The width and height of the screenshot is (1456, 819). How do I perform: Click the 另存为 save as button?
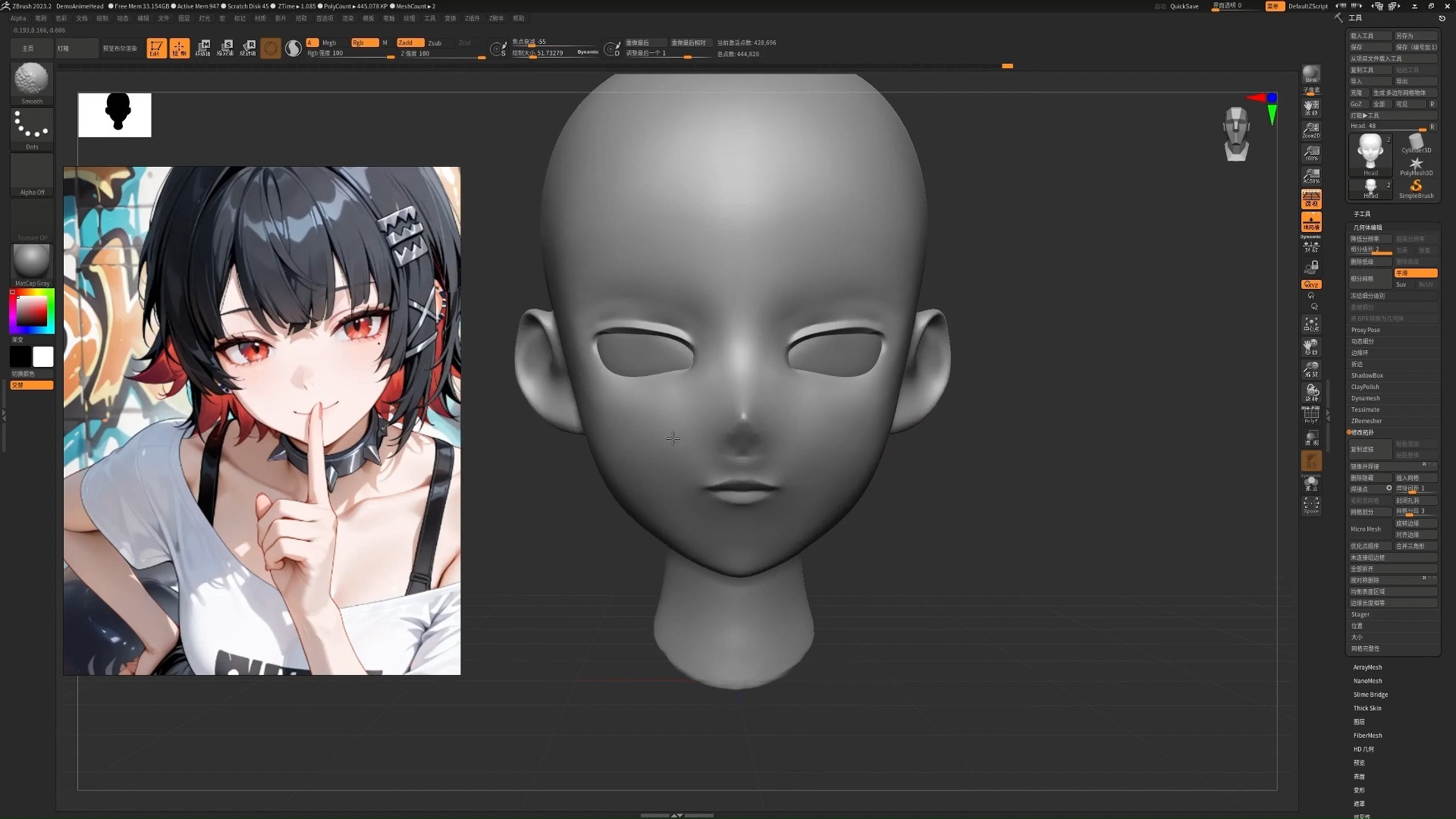point(1416,36)
